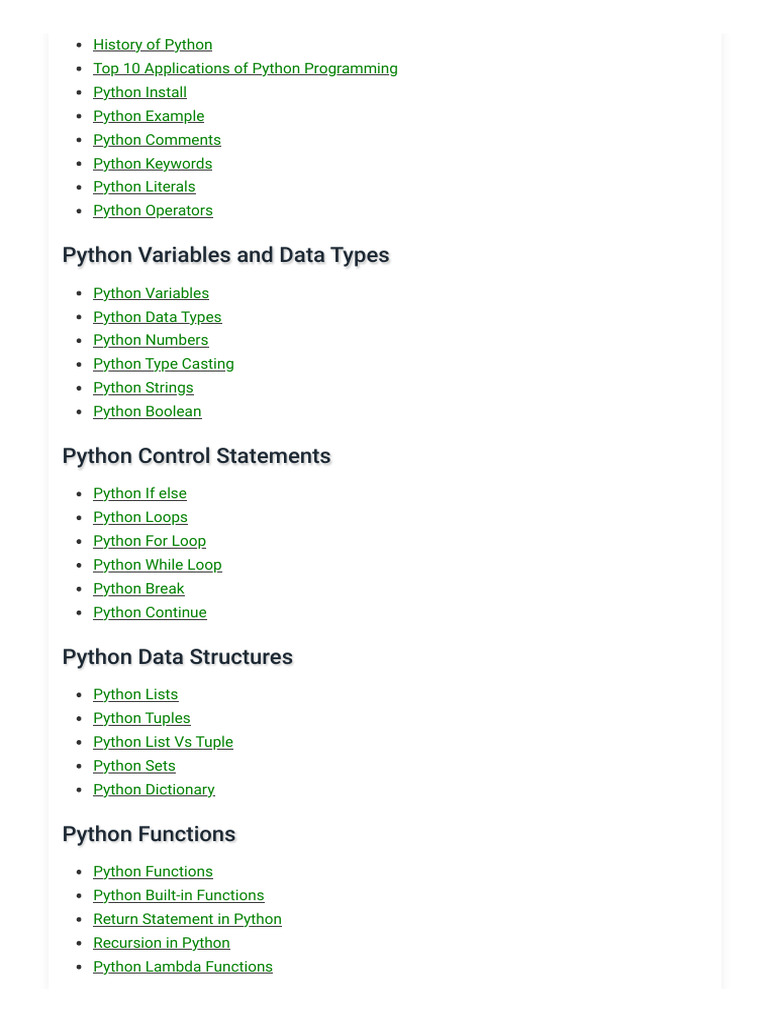Visit the Python Type Casting link
Image resolution: width=768 pixels, height=1024 pixels.
point(163,364)
